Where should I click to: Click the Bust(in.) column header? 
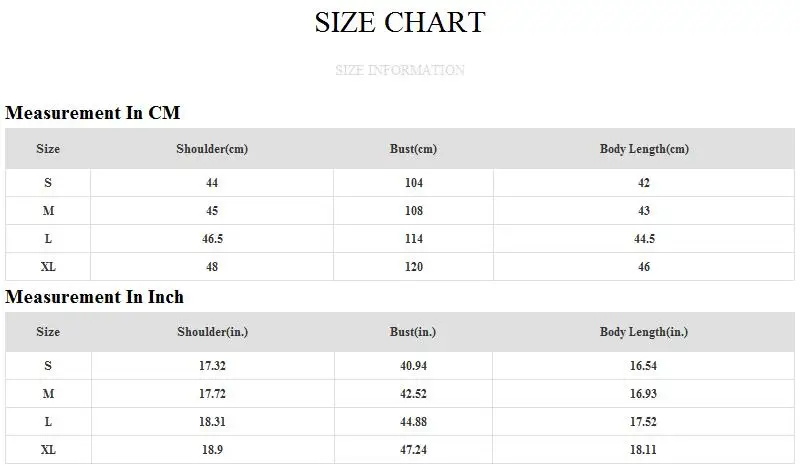413,332
